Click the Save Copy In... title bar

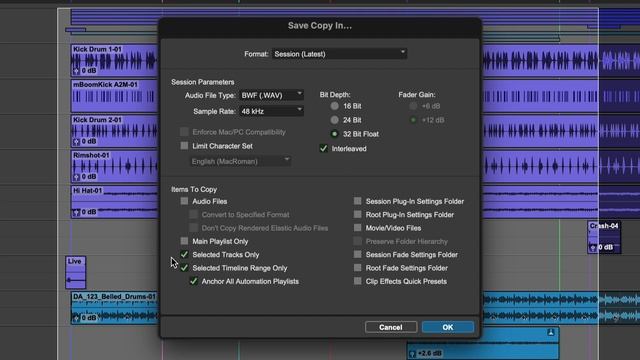point(320,26)
